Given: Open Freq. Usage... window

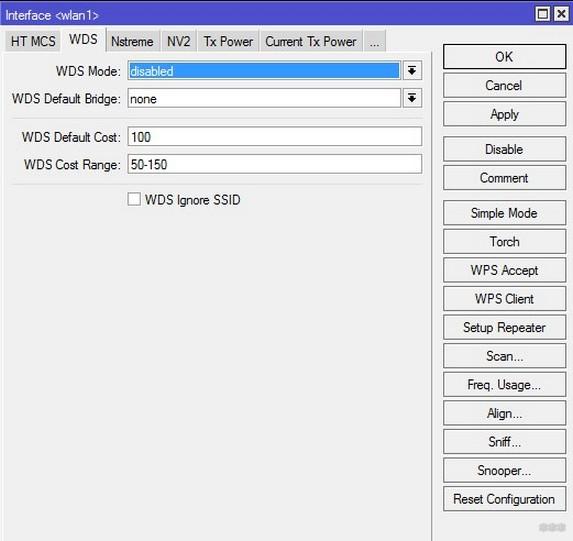Looking at the screenshot, I should point(504,385).
